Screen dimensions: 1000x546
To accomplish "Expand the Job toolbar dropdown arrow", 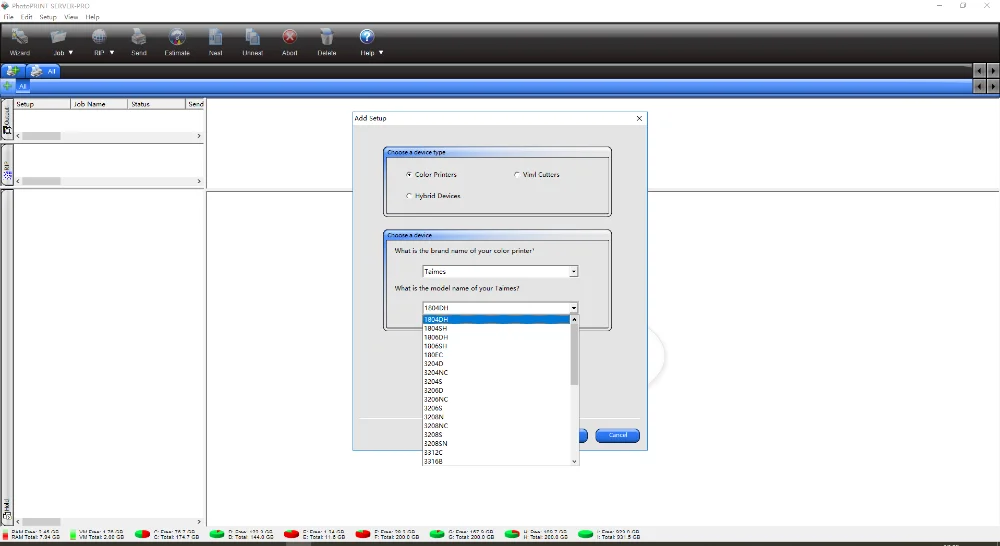I will click(x=71, y=53).
